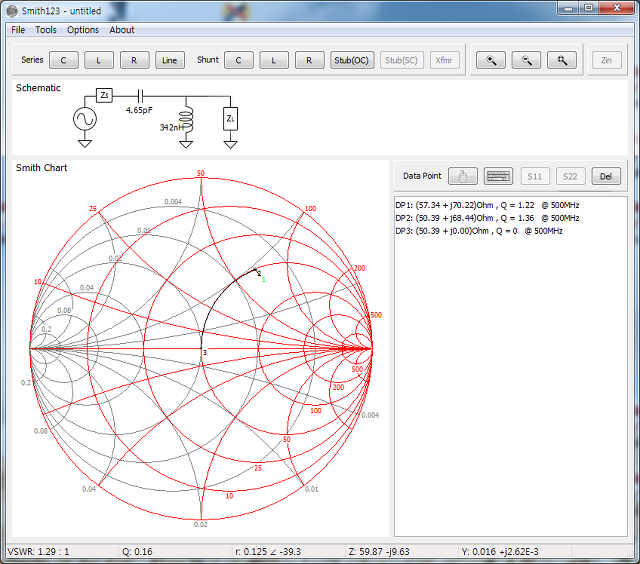640x564 pixels.
Task: Click the Z: 59.87 -j9.63 readout
Action: point(379,552)
